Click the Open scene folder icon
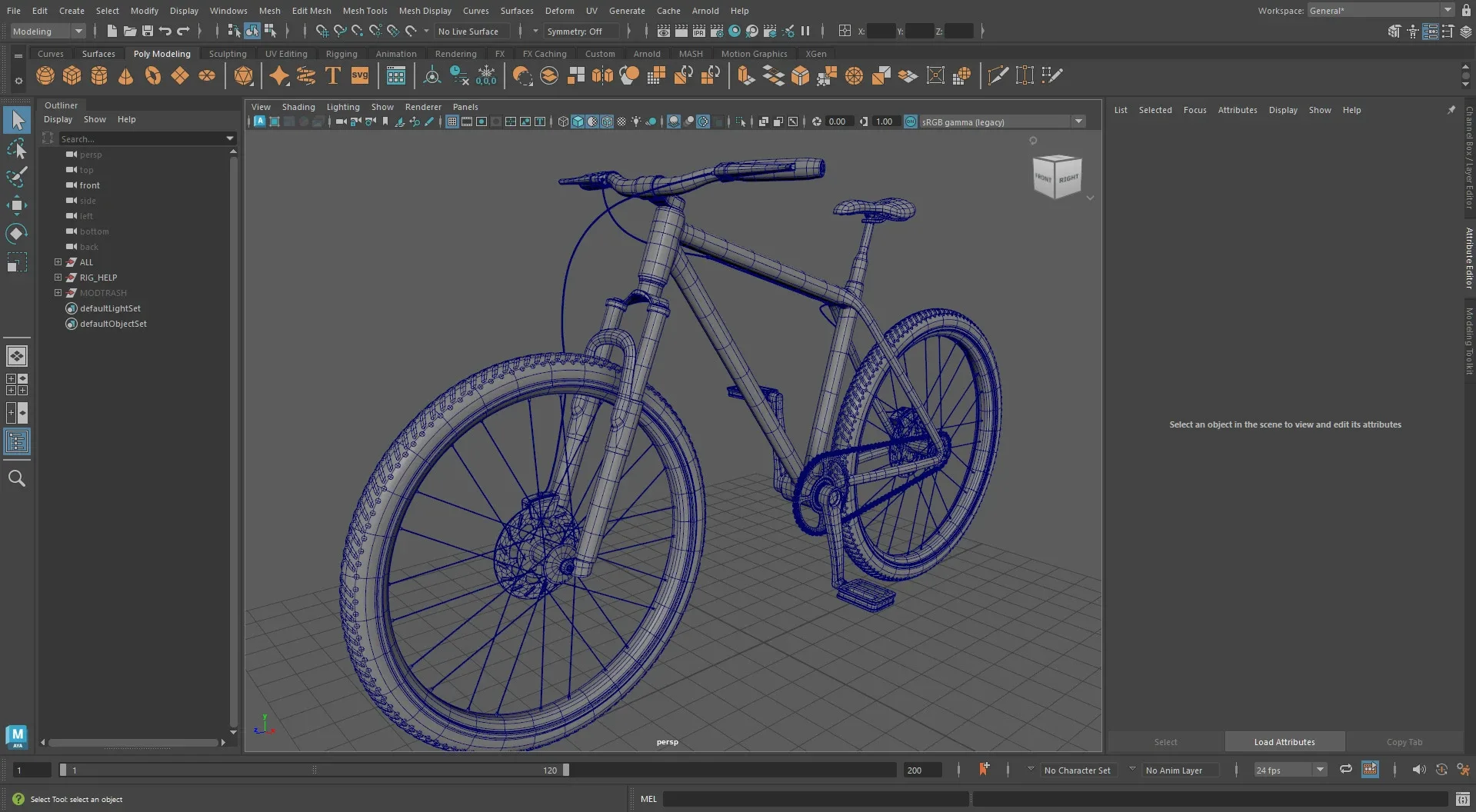This screenshot has width=1476, height=812. click(x=130, y=31)
